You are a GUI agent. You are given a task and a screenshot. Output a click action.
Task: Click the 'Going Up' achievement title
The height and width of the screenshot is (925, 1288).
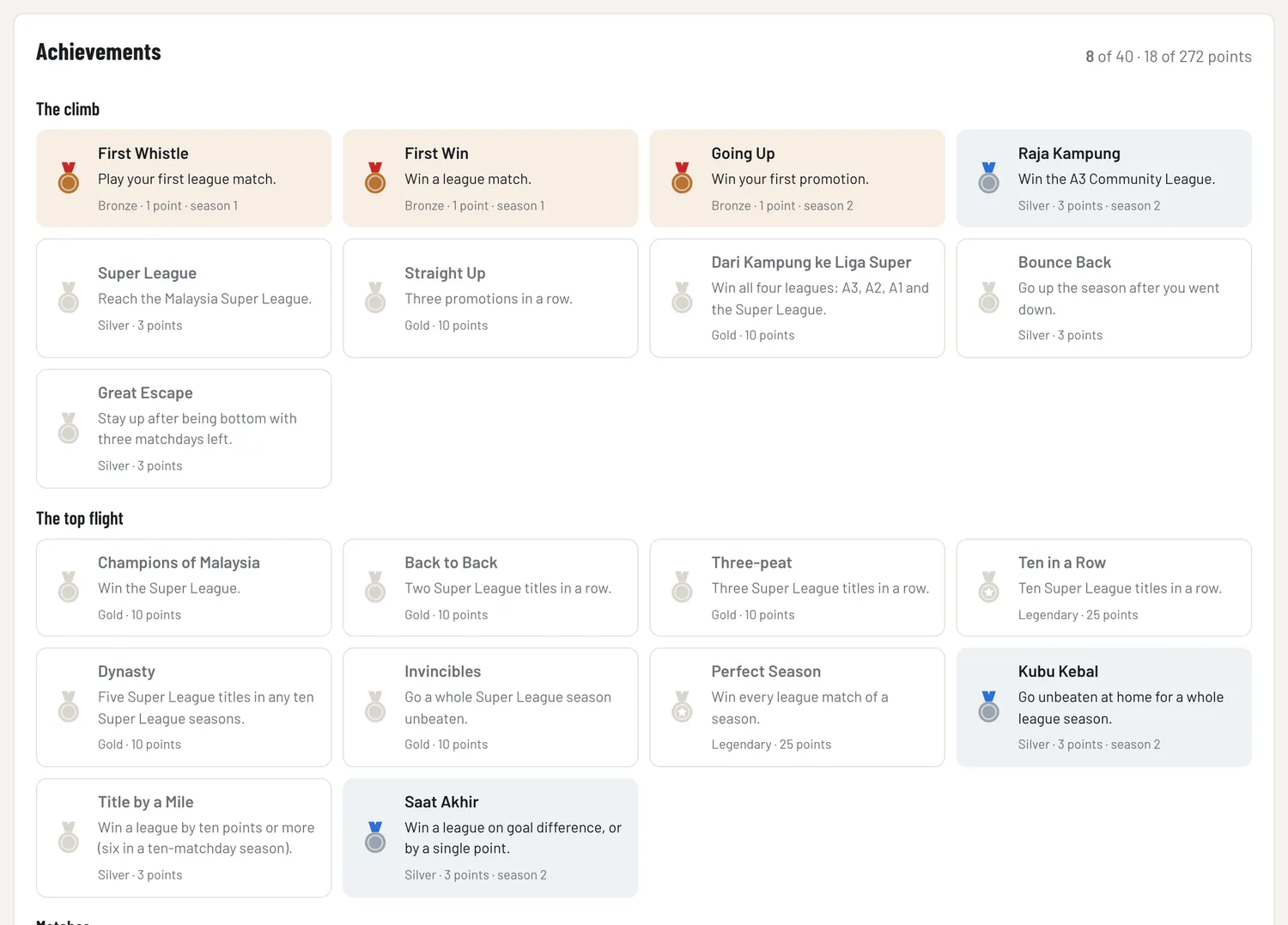pyautogui.click(x=743, y=154)
